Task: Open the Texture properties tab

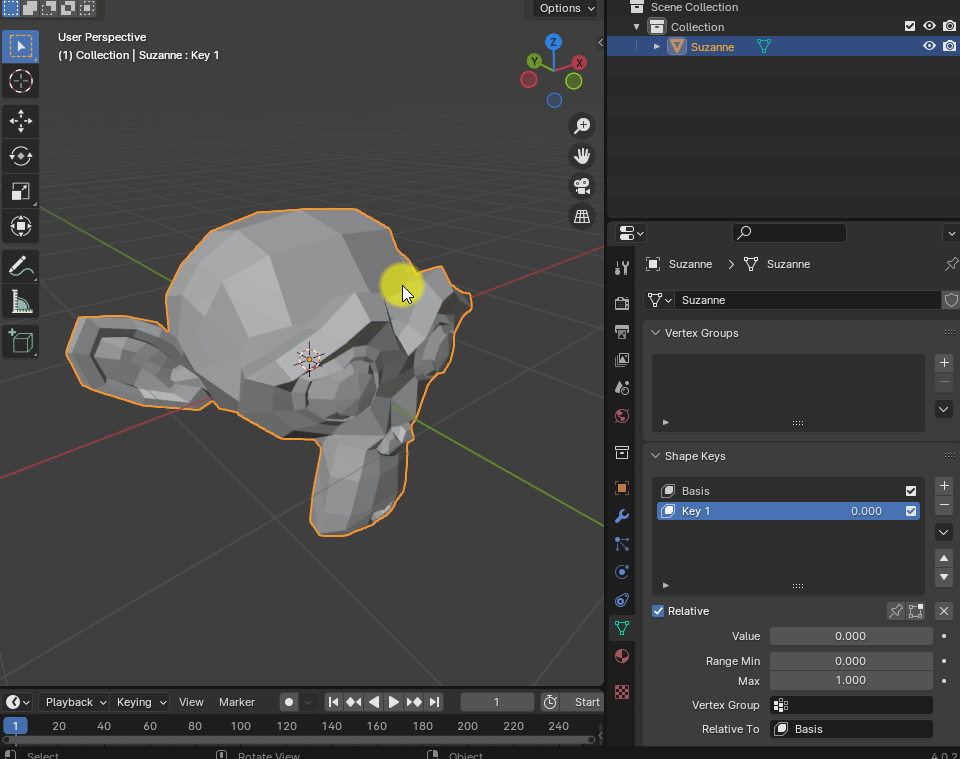Action: (x=622, y=692)
